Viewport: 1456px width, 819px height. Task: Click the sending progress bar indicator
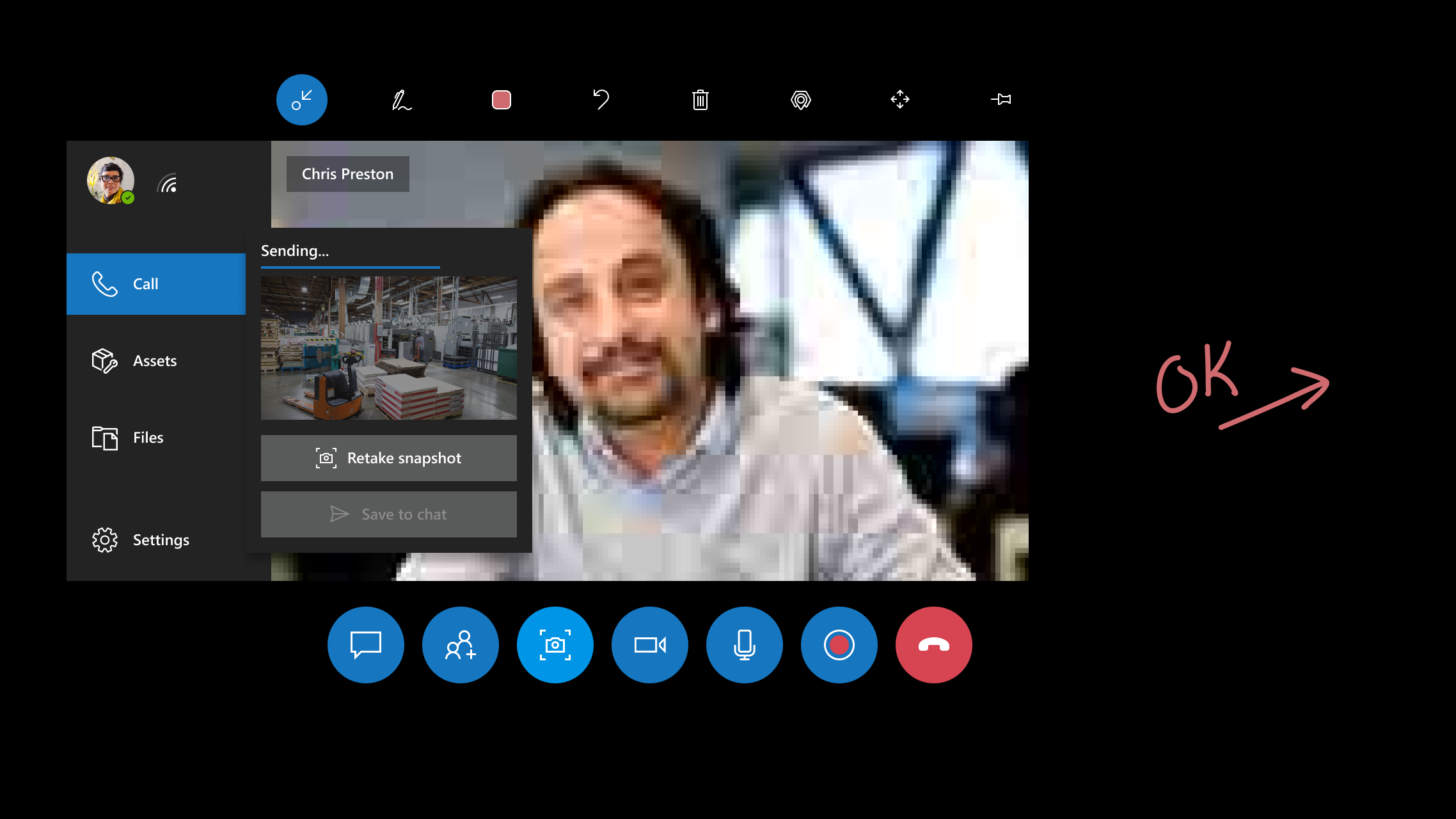point(350,266)
